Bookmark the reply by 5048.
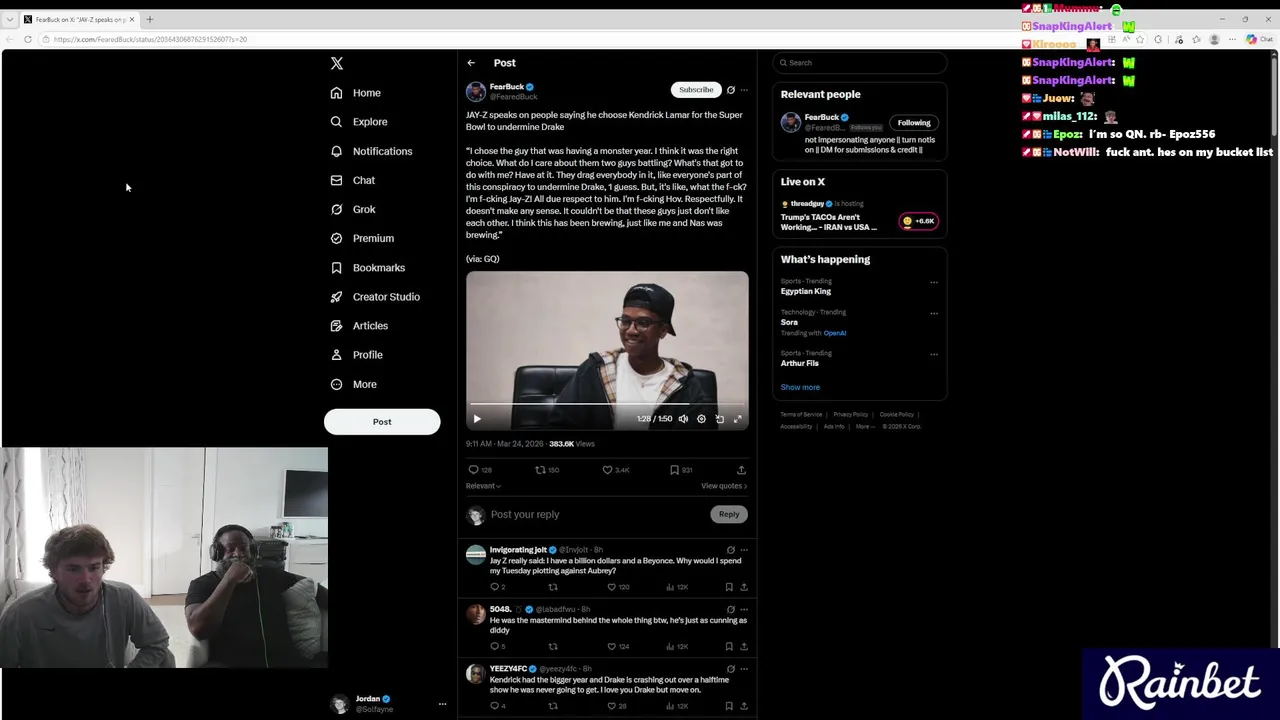Screen dimensions: 1280x720 (x=729, y=647)
